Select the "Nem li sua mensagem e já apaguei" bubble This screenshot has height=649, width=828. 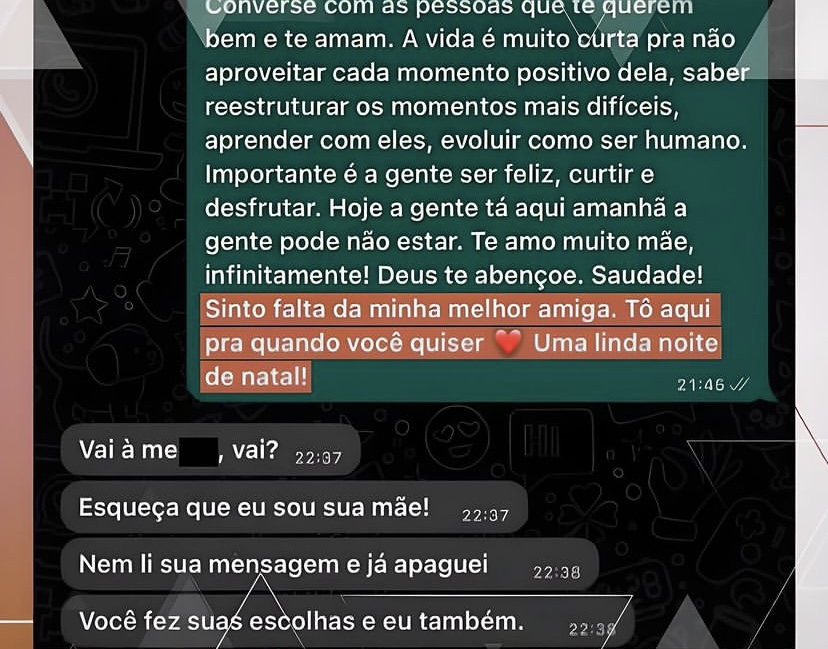330,565
